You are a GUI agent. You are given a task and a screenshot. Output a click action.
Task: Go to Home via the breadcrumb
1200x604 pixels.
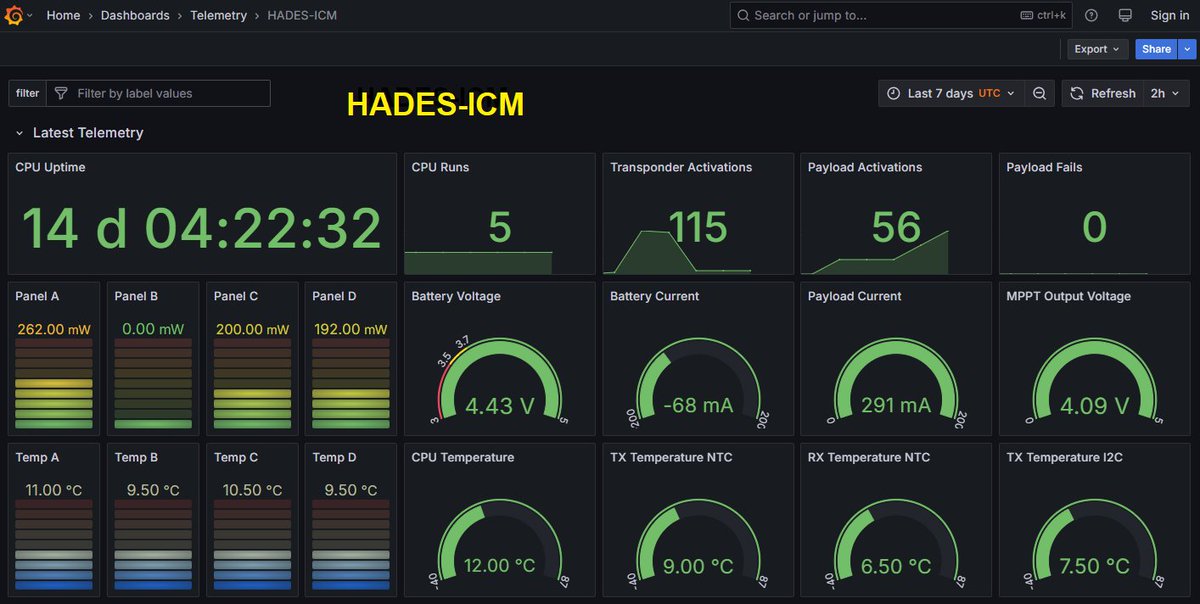tap(63, 15)
